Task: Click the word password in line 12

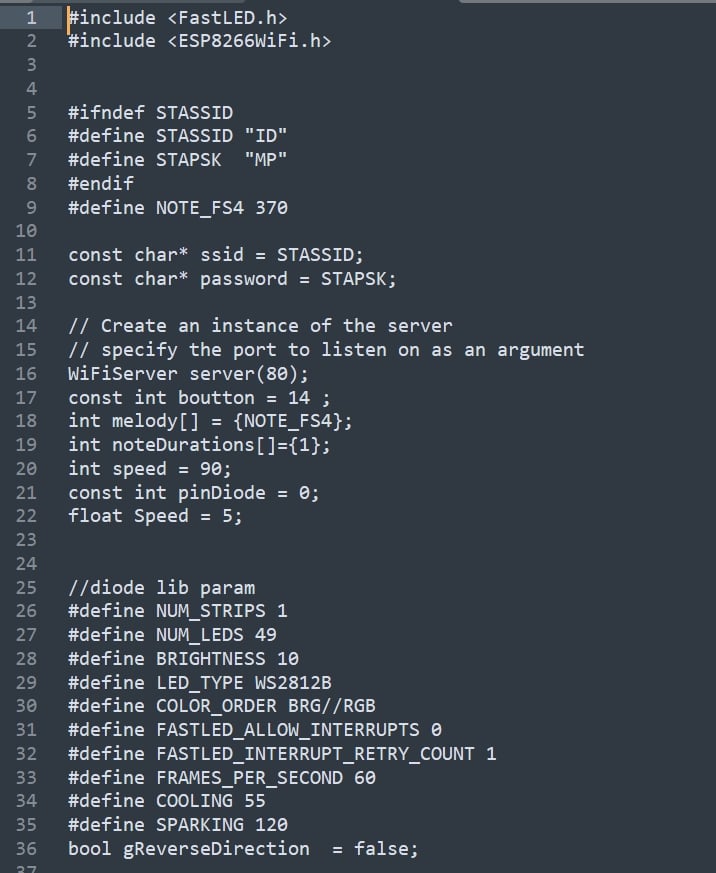Action: pos(244,279)
